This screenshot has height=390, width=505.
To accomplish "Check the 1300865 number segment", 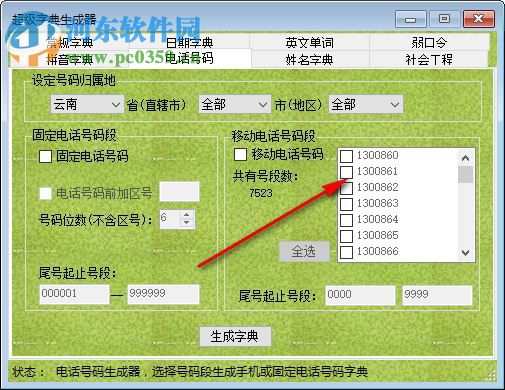I will point(346,236).
